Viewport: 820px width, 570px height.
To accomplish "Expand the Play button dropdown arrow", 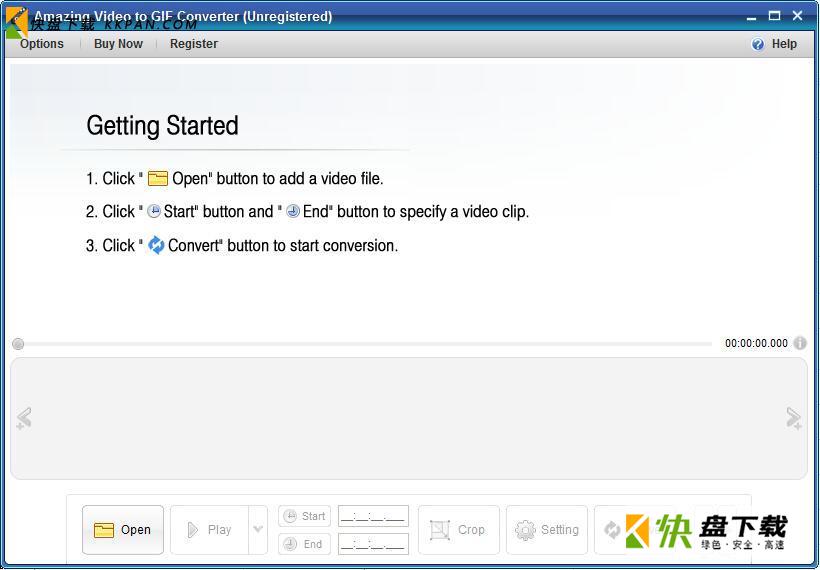I will click(258, 529).
